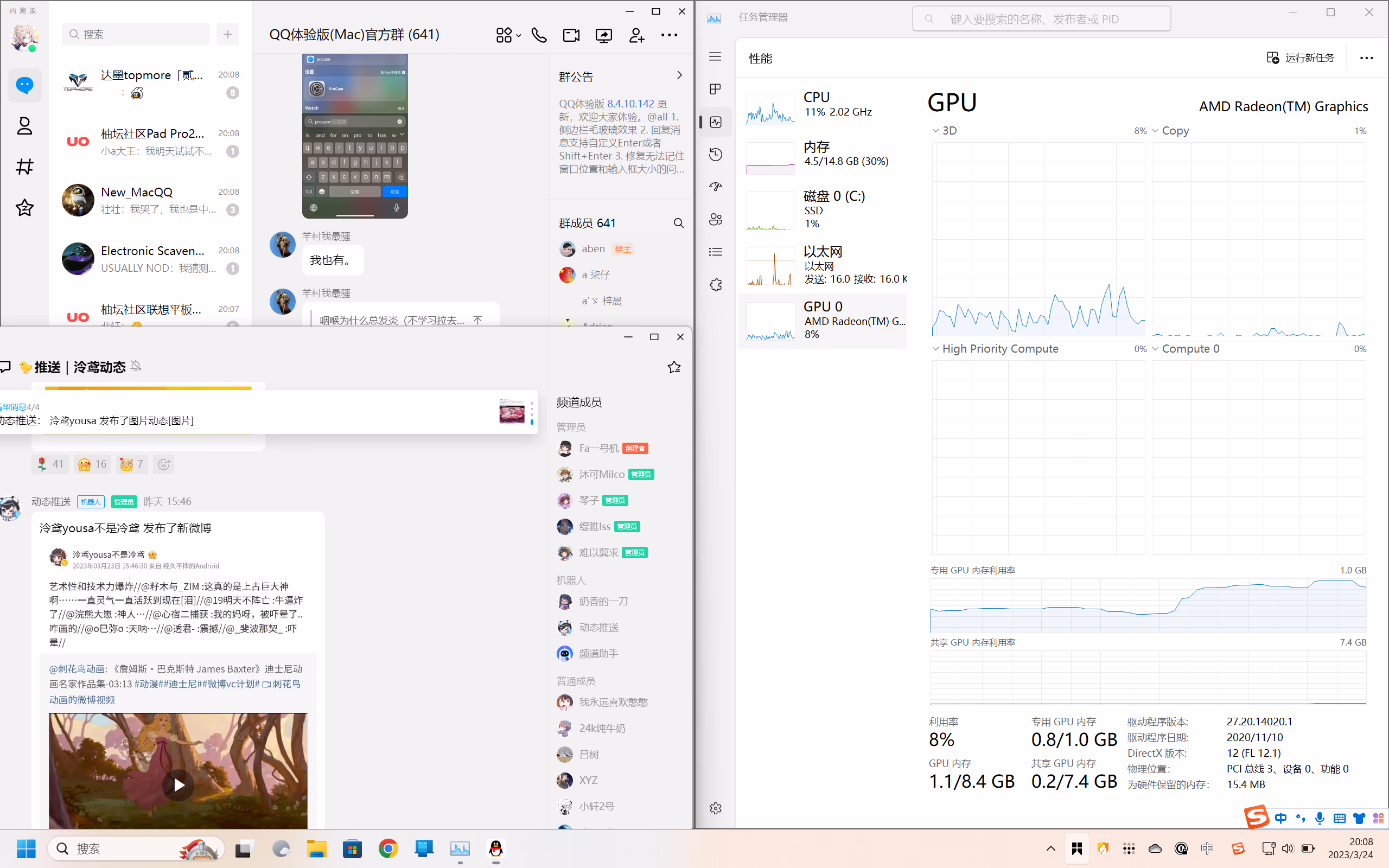Open the channels hashtag sidebar icon
The width and height of the screenshot is (1389, 868).
[x=24, y=167]
